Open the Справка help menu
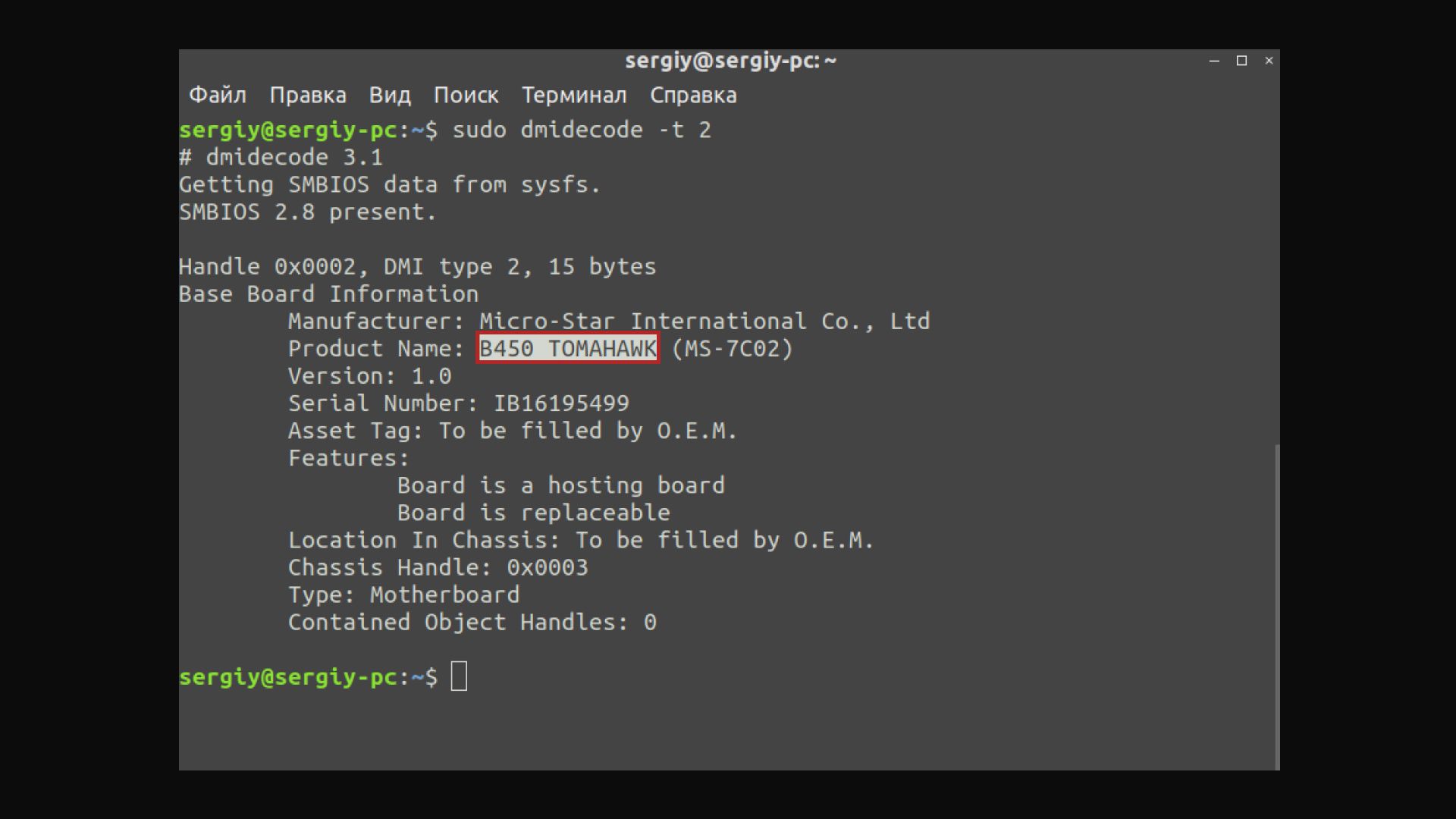Image resolution: width=1456 pixels, height=819 pixels. tap(692, 96)
